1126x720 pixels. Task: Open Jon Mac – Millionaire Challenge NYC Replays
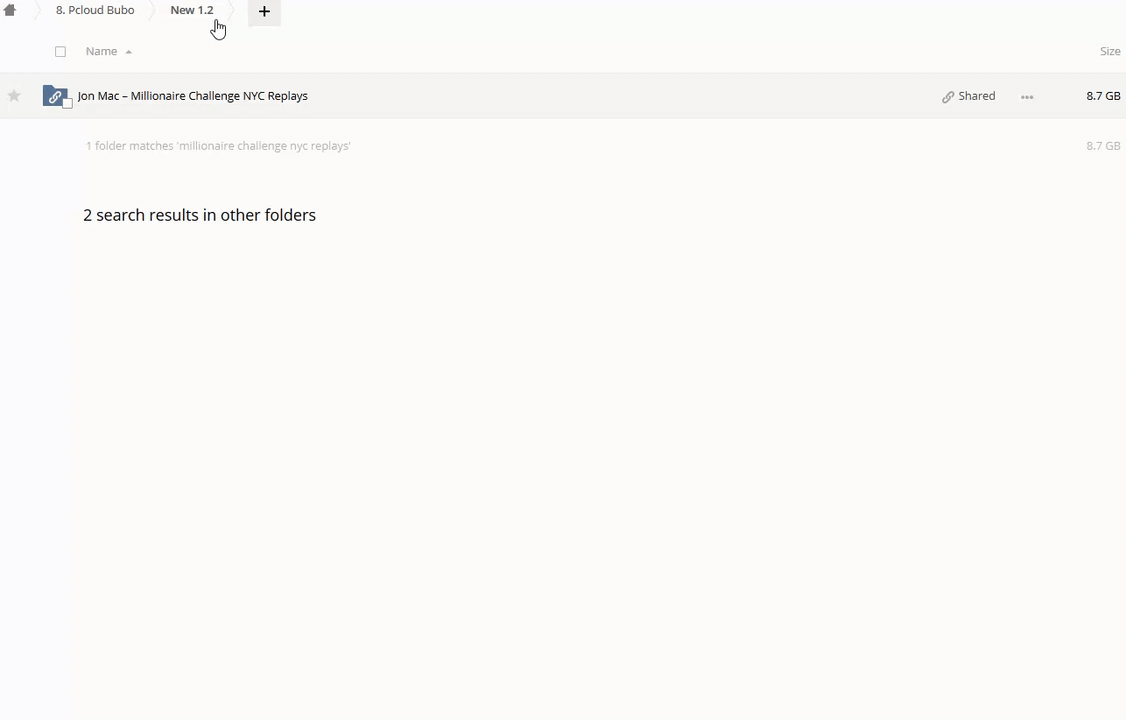[x=192, y=95]
